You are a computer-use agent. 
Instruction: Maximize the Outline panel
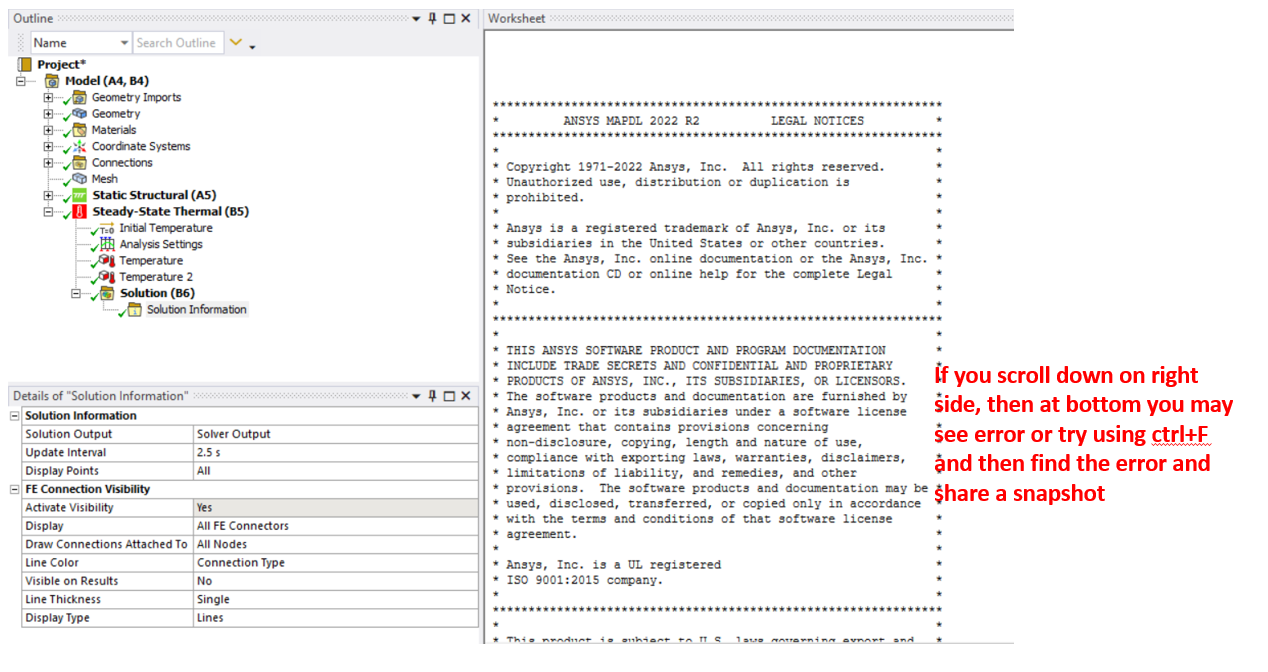449,19
